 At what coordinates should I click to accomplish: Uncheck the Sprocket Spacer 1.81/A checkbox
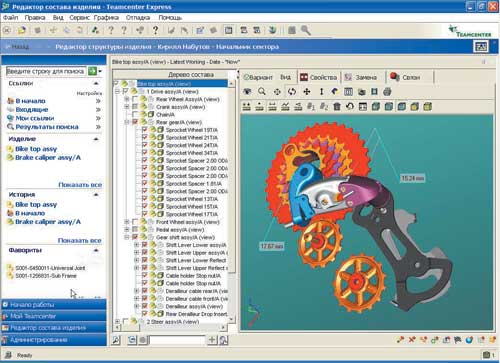[144, 183]
